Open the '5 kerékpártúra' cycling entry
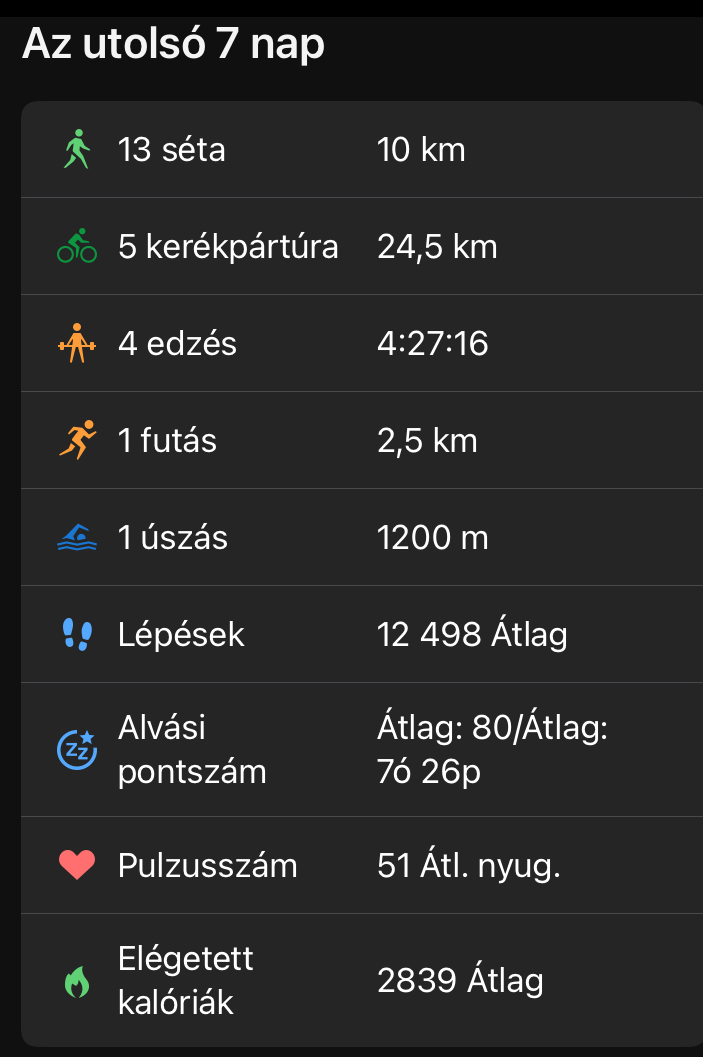Screen dimensions: 703x1057 tap(228, 247)
